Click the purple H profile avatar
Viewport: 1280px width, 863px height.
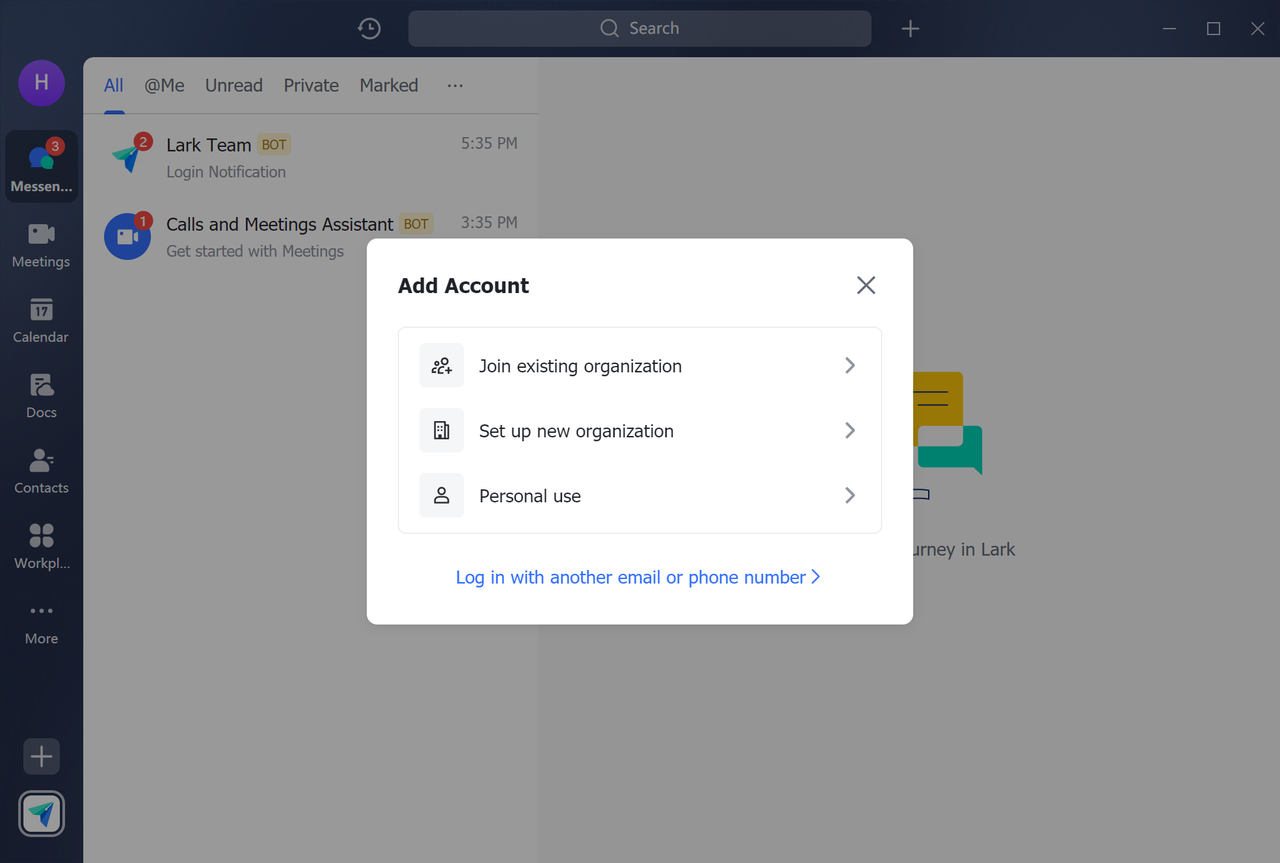41,82
